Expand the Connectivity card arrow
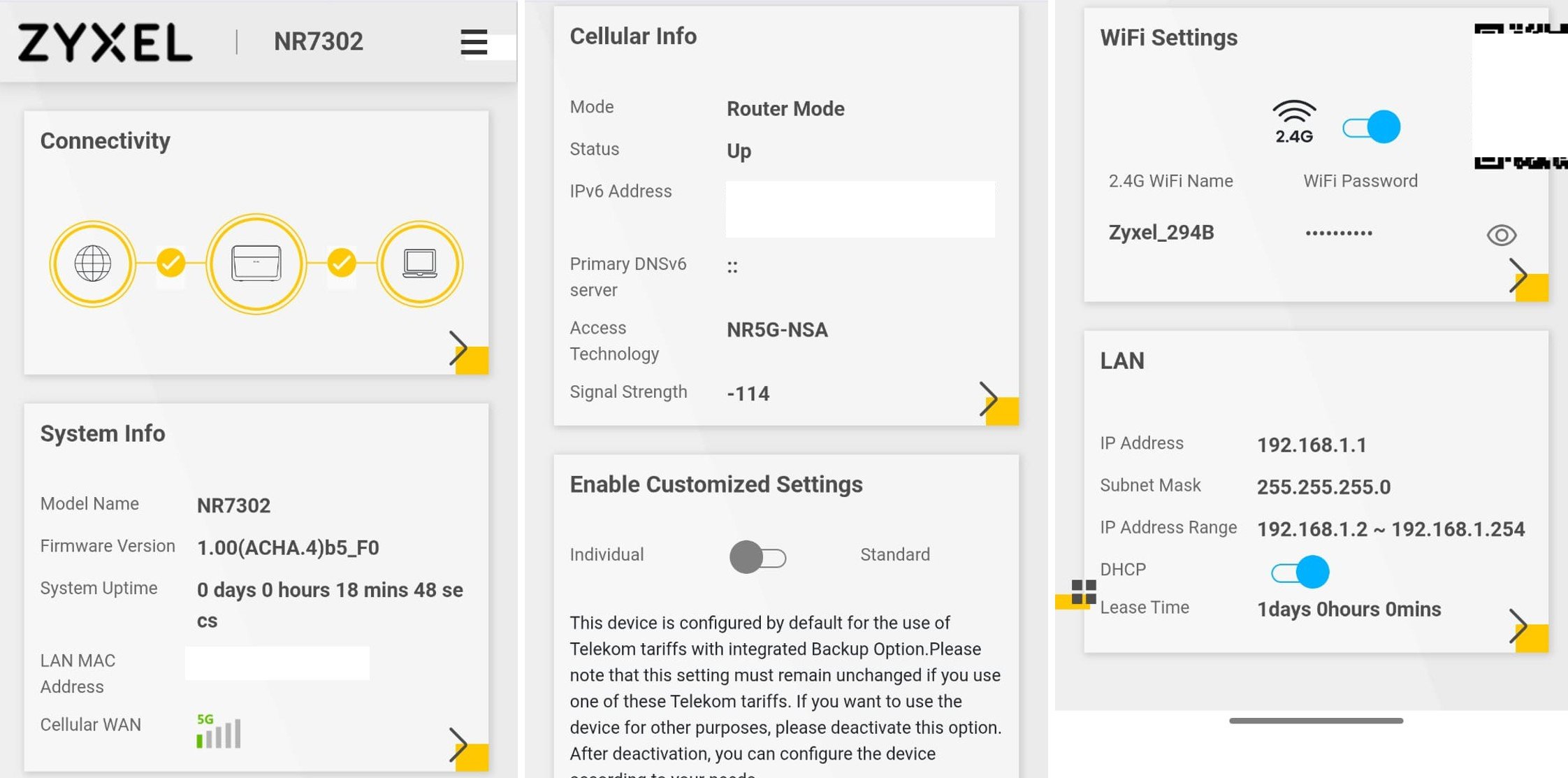 [x=459, y=348]
